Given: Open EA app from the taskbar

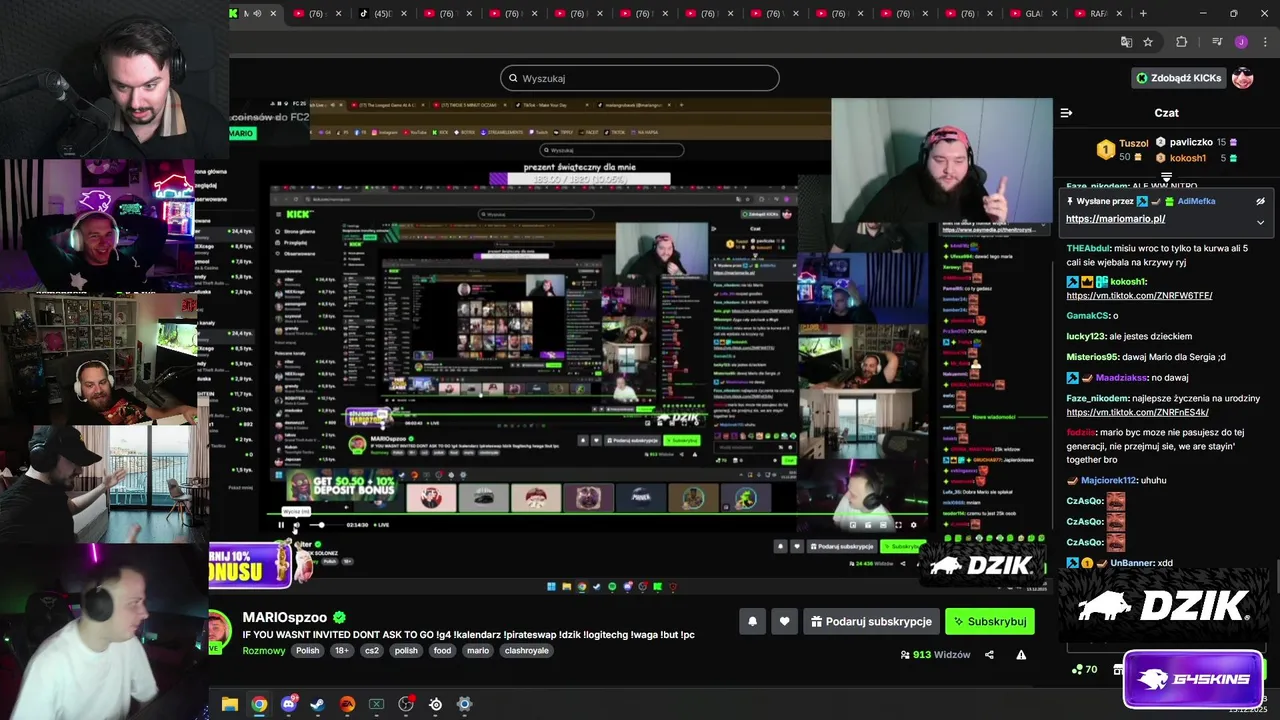Looking at the screenshot, I should [347, 704].
